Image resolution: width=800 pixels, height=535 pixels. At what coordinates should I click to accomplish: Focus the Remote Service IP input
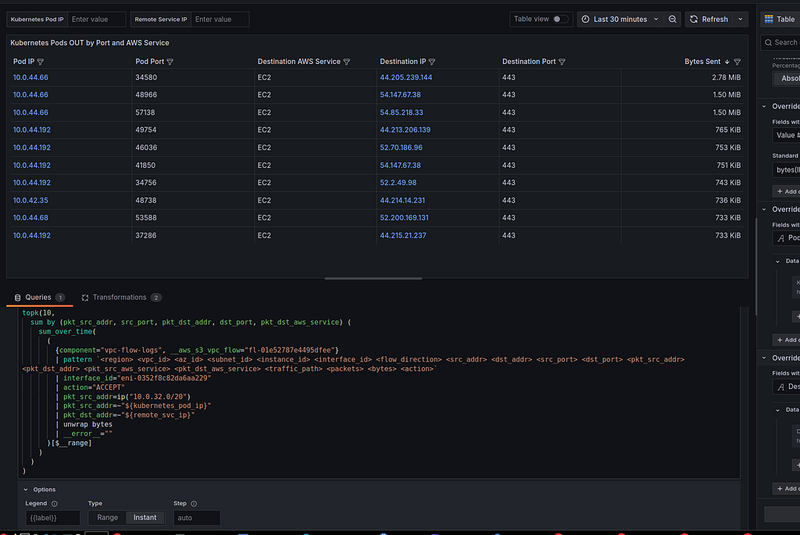(x=220, y=19)
